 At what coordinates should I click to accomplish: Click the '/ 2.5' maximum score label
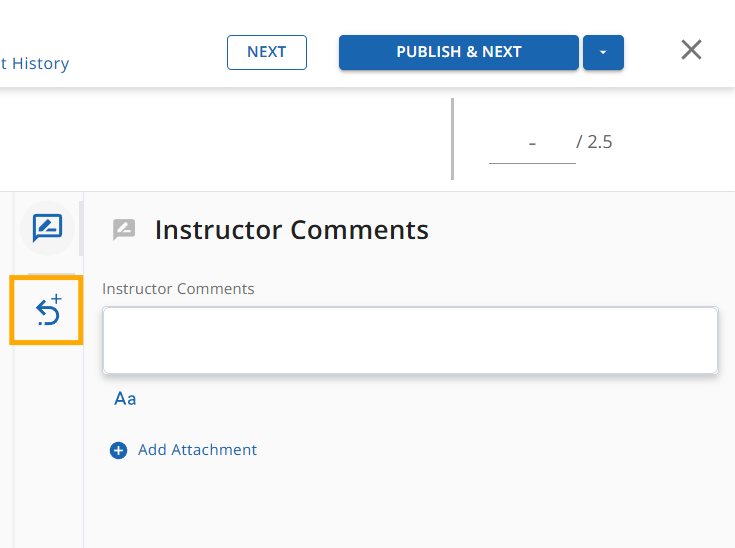[x=595, y=142]
